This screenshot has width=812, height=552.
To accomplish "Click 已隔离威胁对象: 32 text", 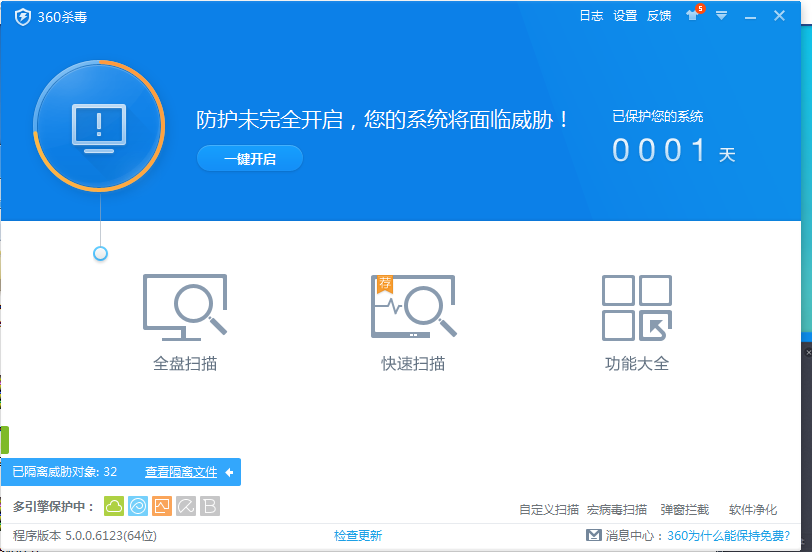I will pyautogui.click(x=65, y=472).
